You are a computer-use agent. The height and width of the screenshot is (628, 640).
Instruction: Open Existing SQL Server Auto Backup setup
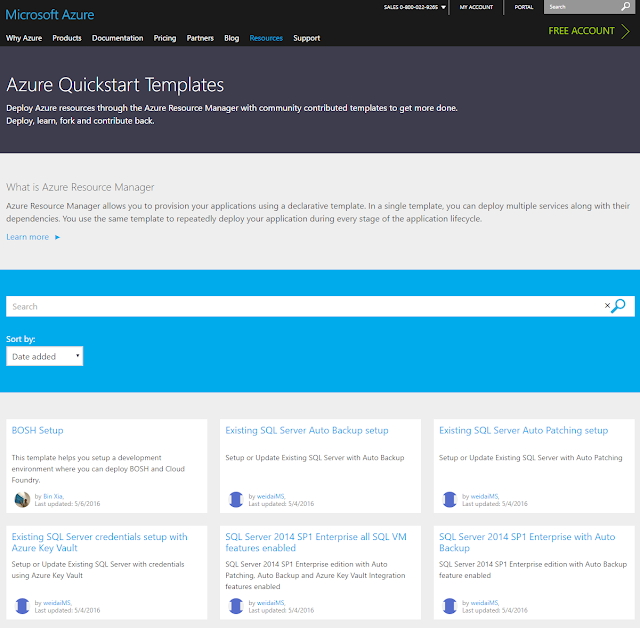coord(307,430)
